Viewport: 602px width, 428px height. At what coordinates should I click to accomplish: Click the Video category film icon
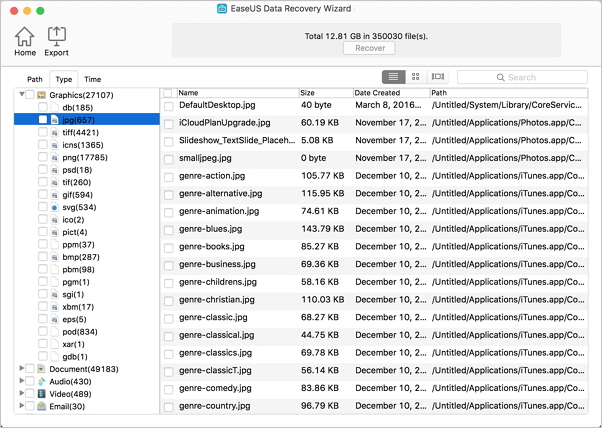(x=41, y=394)
